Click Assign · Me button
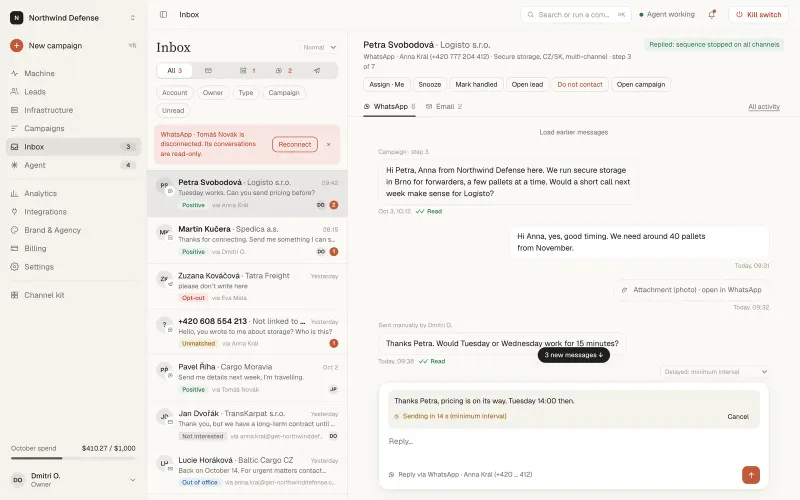This screenshot has height=500, width=800. pos(387,85)
